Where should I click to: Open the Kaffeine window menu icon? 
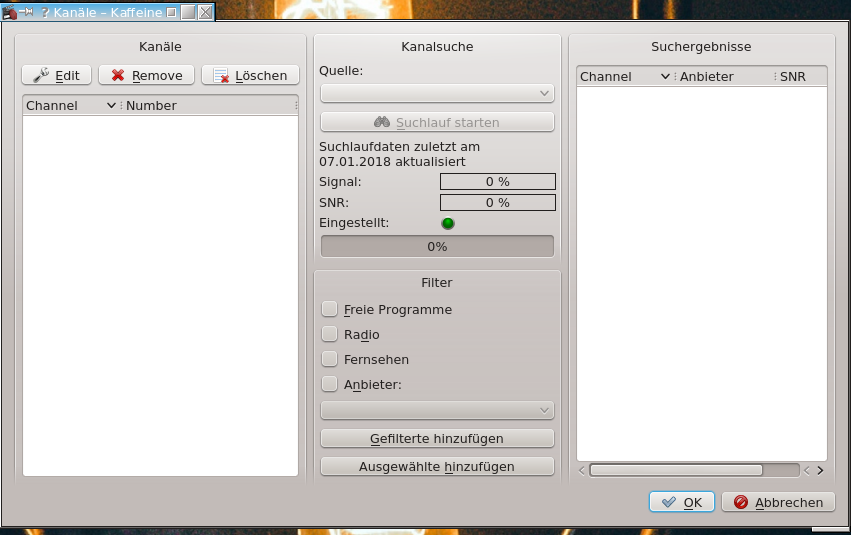[9, 13]
